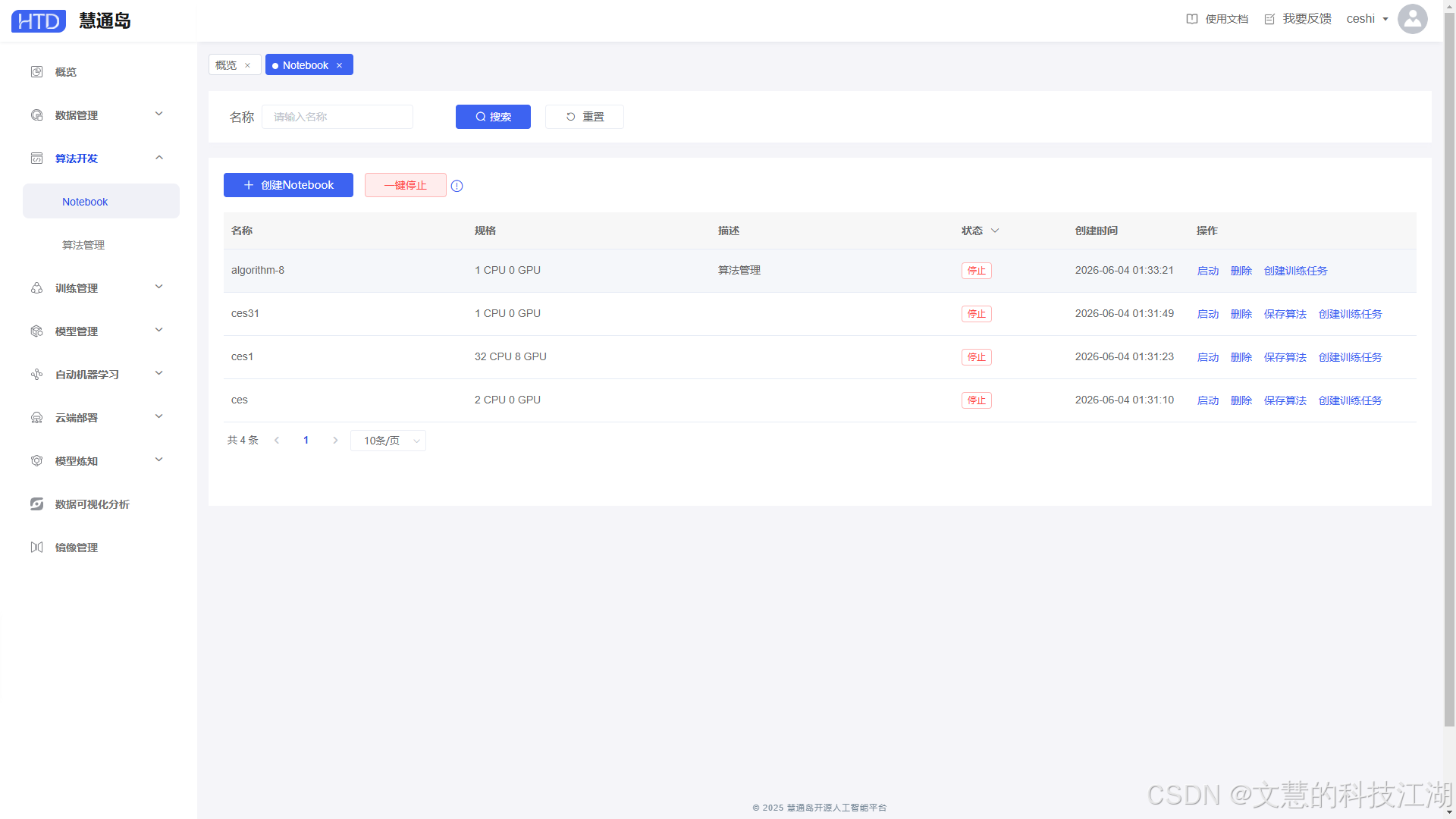Click the 重置 button
Image resolution: width=1456 pixels, height=819 pixels.
tap(585, 117)
